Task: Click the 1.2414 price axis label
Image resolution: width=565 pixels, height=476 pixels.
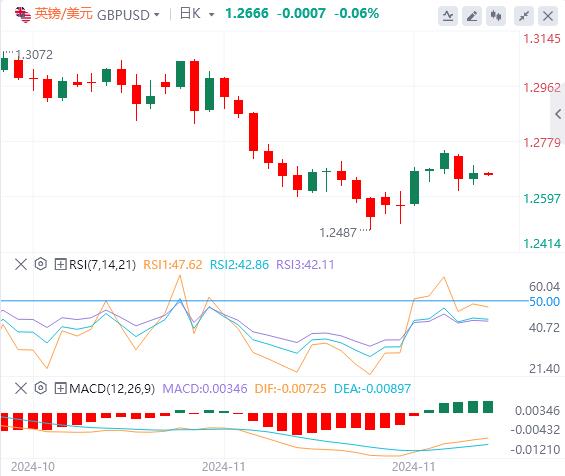Action: pyautogui.click(x=542, y=244)
